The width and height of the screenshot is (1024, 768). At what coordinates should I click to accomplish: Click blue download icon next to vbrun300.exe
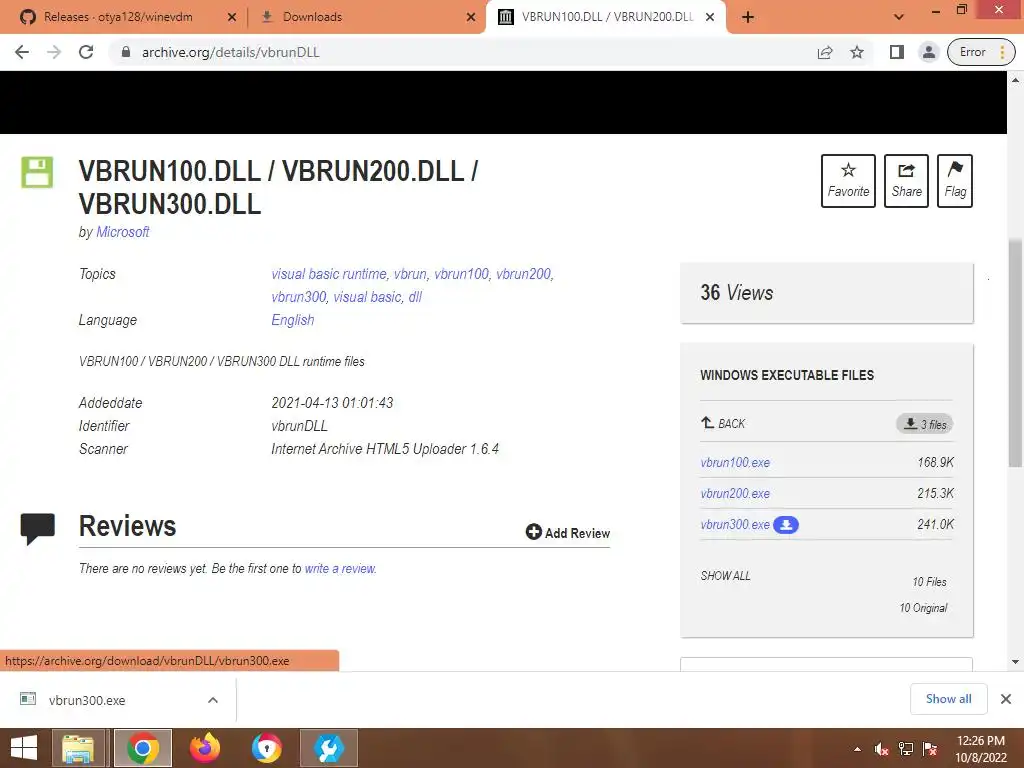(786, 524)
